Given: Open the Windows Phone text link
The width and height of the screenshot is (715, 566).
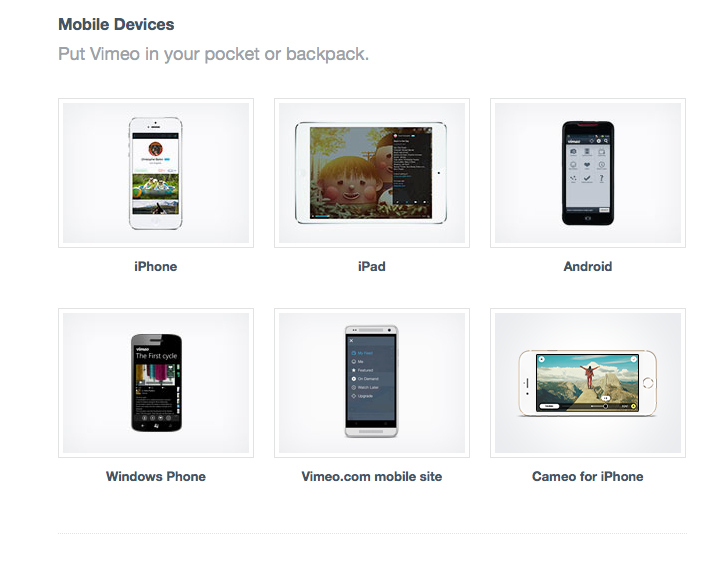Looking at the screenshot, I should click(x=156, y=477).
